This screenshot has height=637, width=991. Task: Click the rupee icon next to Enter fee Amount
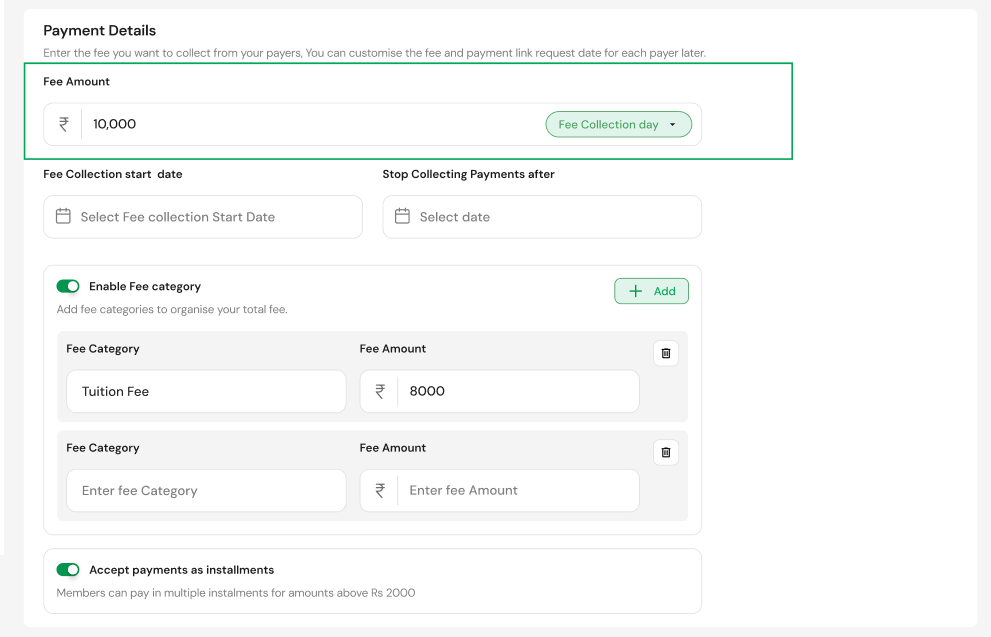pos(378,490)
